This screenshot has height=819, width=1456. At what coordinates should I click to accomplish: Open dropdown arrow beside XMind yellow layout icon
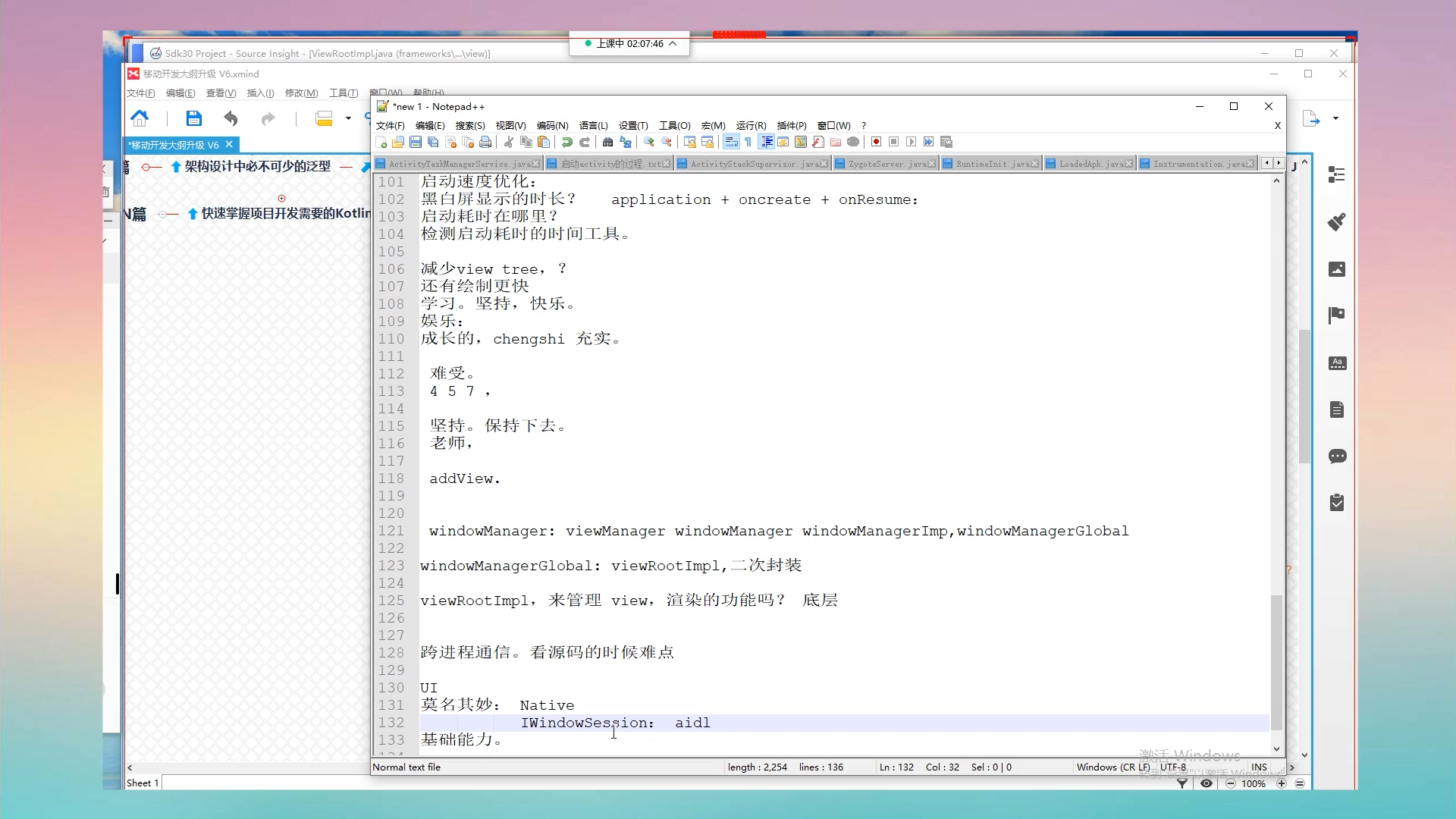click(x=348, y=118)
